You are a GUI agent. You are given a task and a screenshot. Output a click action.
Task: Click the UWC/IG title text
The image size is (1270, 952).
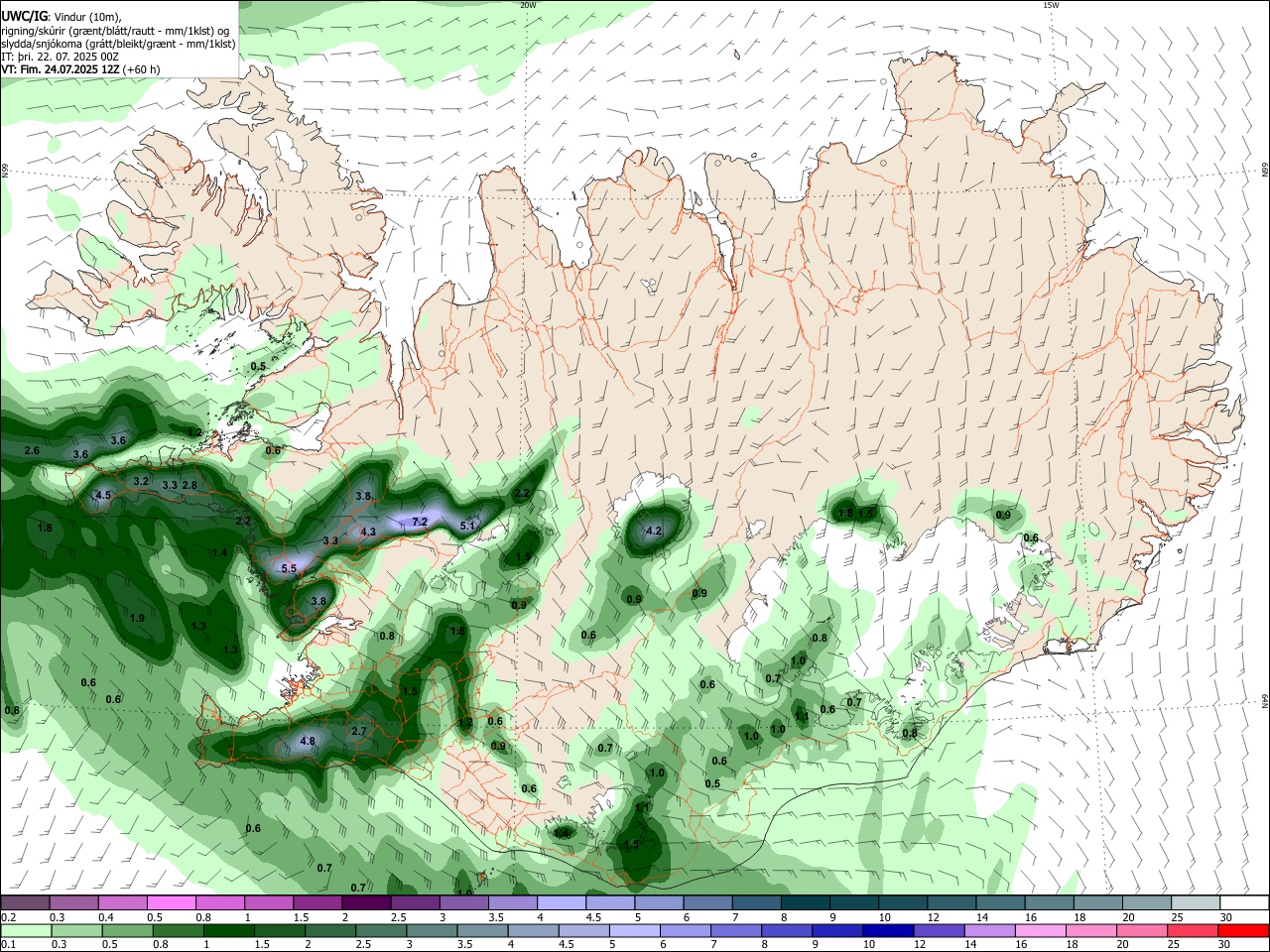pos(23,16)
